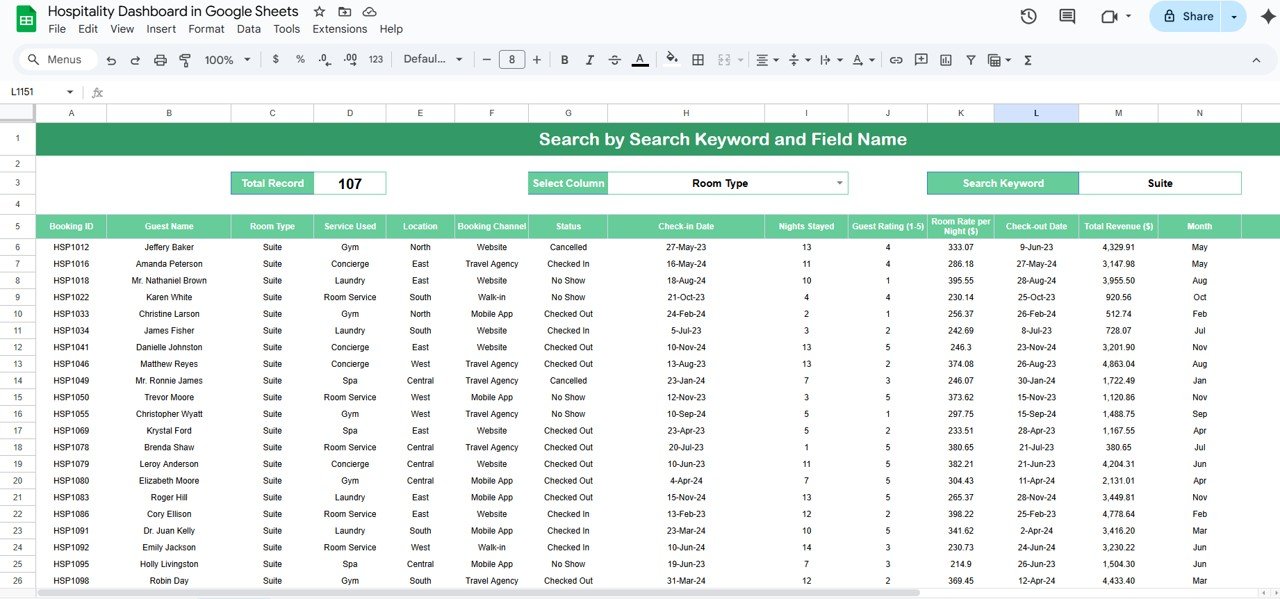This screenshot has height=599, width=1280.
Task: Expand the Name box dropdown arrow
Action: pos(70,92)
